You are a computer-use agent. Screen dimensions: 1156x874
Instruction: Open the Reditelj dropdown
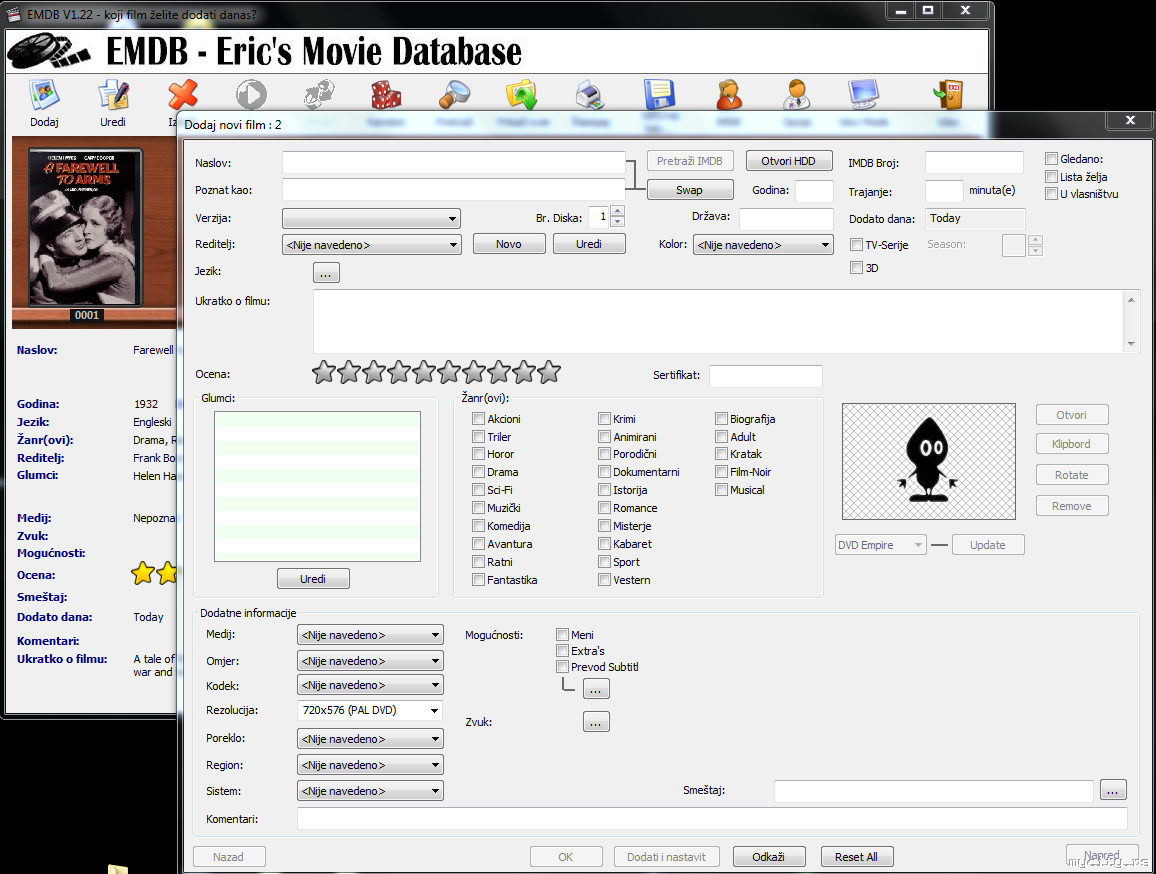tap(372, 245)
